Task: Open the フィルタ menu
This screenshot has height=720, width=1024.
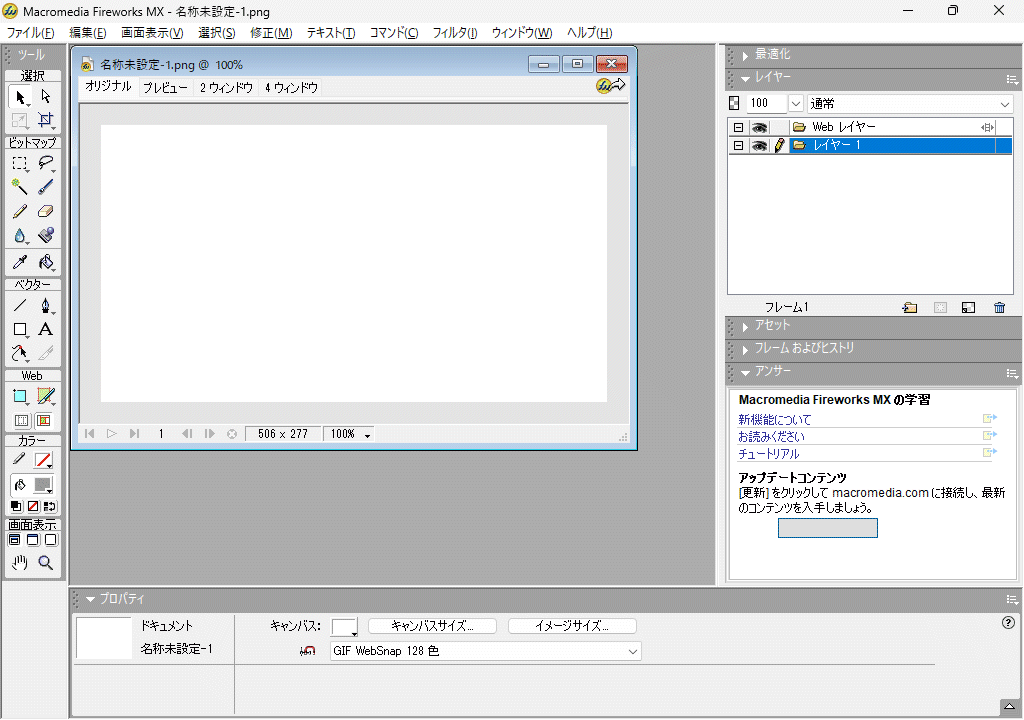Action: click(454, 33)
